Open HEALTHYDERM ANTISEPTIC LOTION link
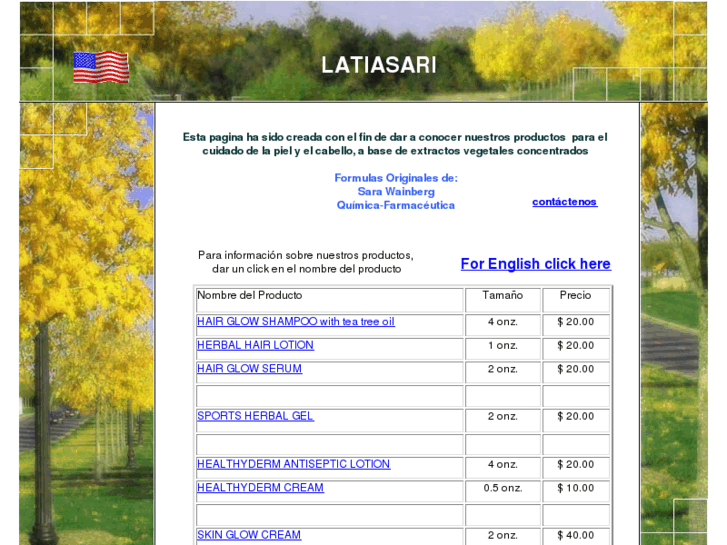The width and height of the screenshot is (727, 545). (x=293, y=464)
